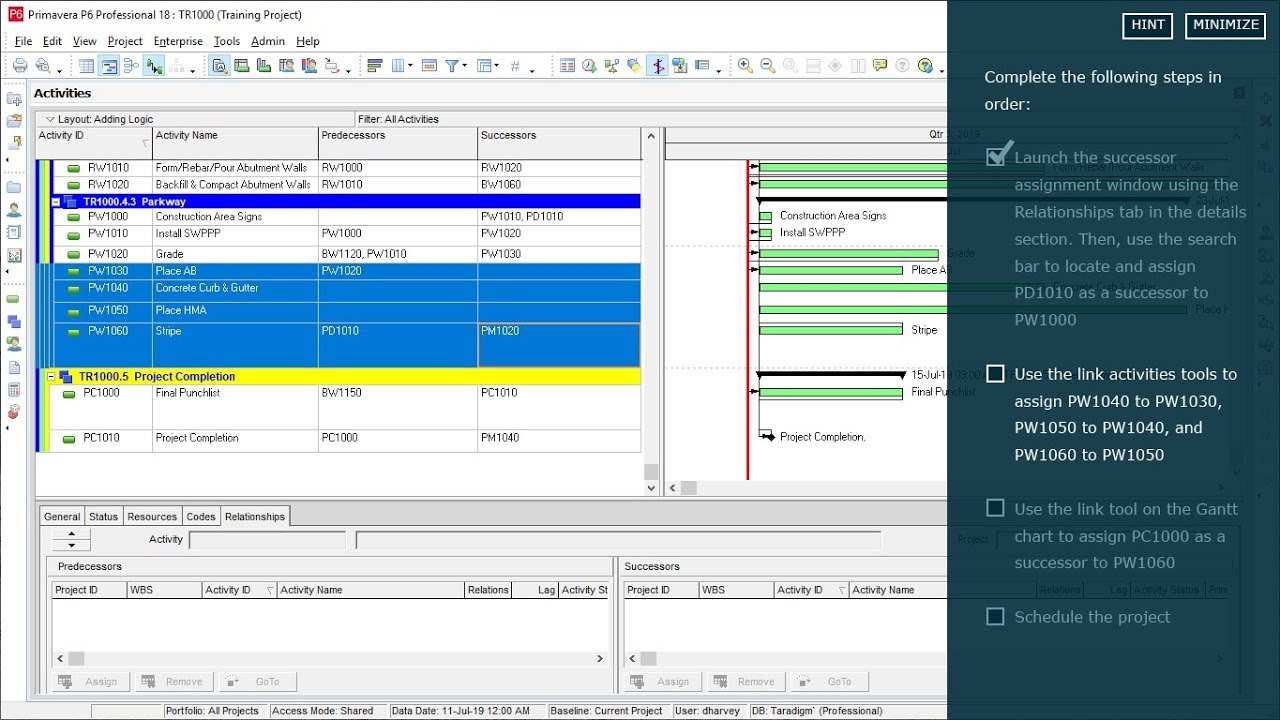Show the Activity Usage Profile icon
The image size is (1280, 720).
pyautogui.click(x=264, y=66)
